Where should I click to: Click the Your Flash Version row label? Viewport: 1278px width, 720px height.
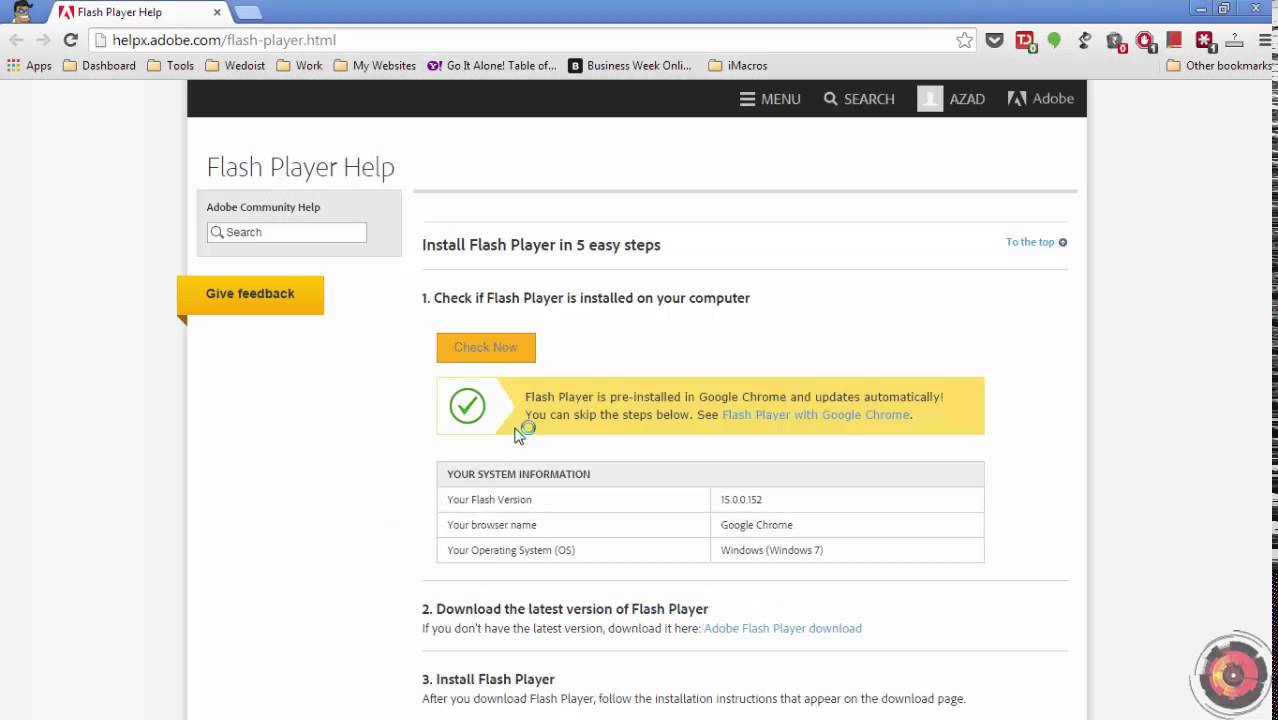(489, 500)
